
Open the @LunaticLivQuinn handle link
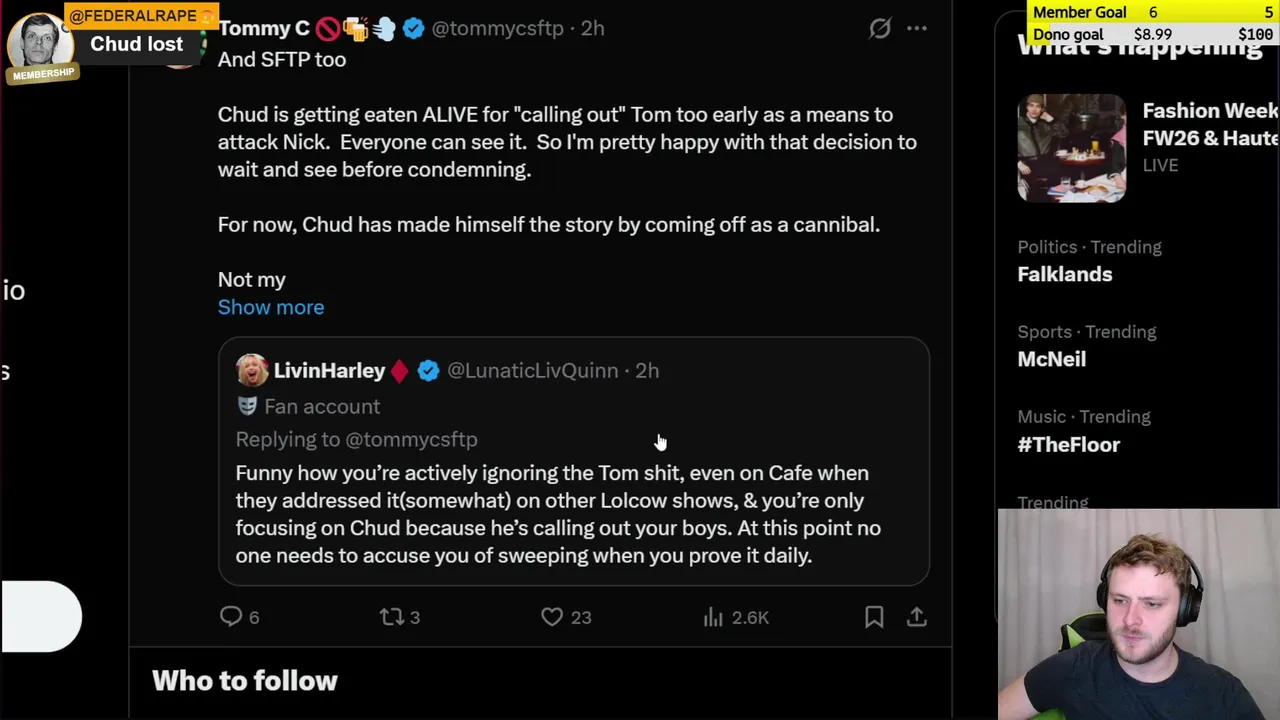(x=532, y=371)
